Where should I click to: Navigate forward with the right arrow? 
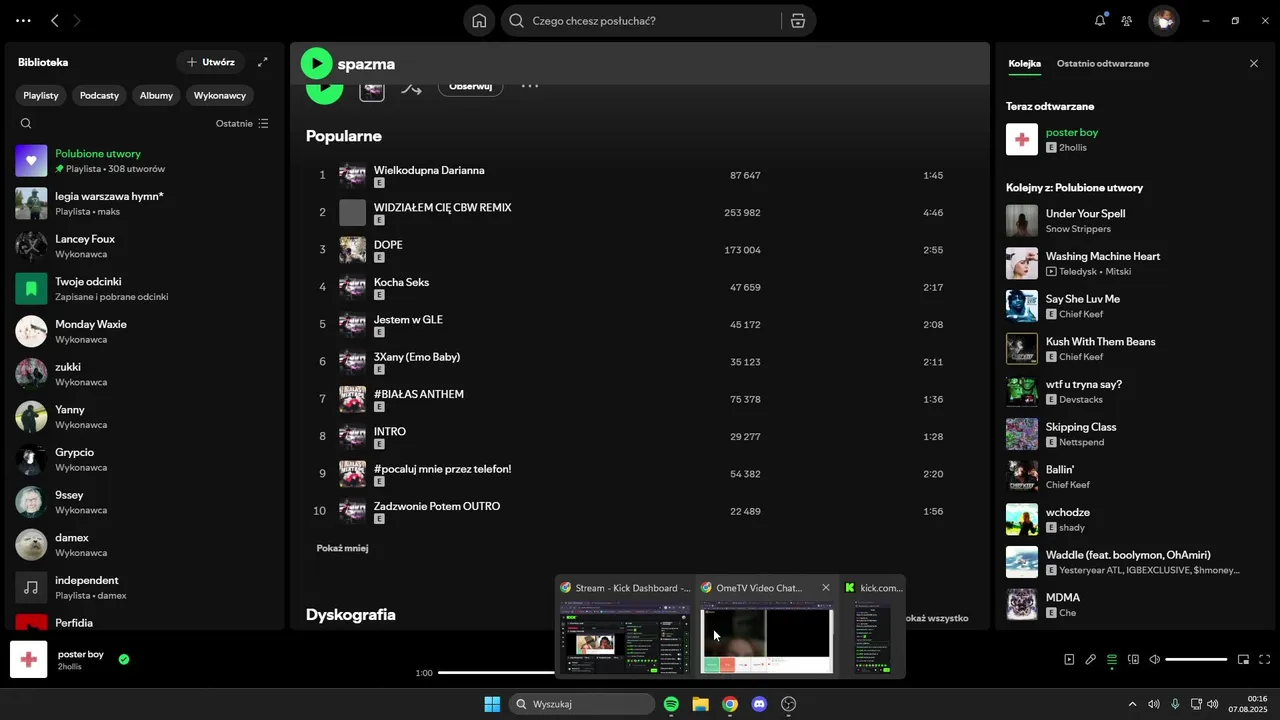click(78, 20)
